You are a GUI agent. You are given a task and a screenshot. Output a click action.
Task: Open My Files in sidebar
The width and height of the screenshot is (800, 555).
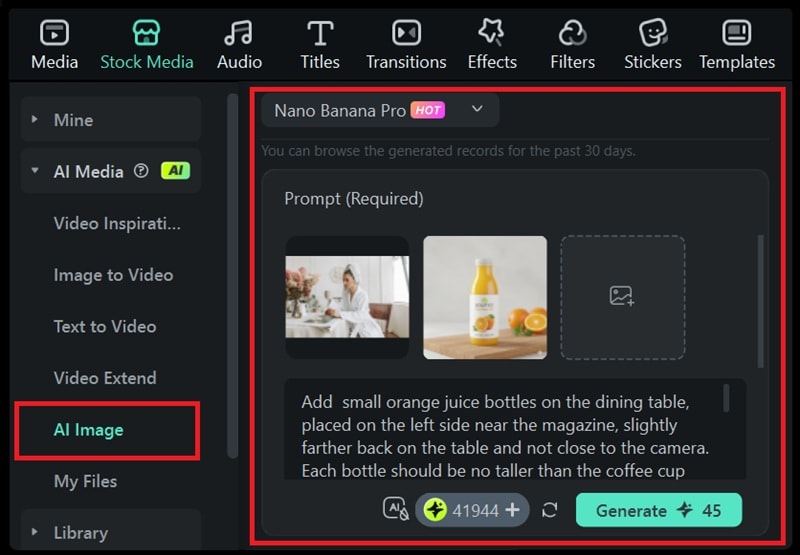coord(85,481)
